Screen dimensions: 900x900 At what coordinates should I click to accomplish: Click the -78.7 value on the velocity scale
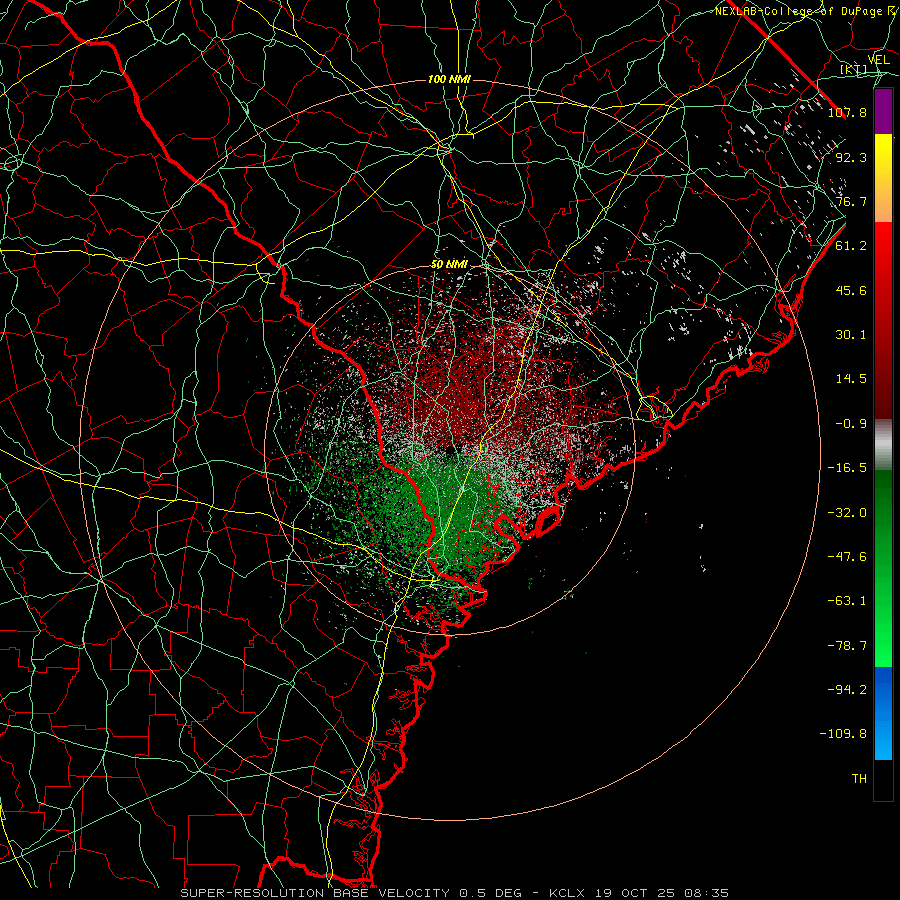[x=847, y=646]
